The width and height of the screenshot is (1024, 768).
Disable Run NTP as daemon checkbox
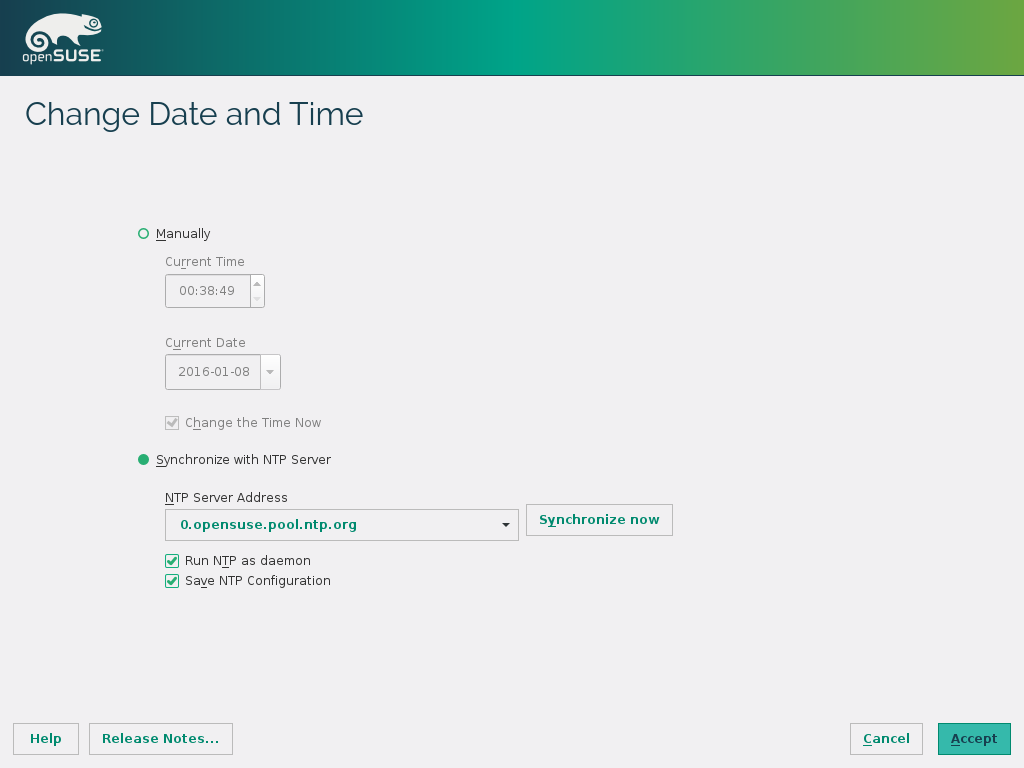pyautogui.click(x=172, y=561)
